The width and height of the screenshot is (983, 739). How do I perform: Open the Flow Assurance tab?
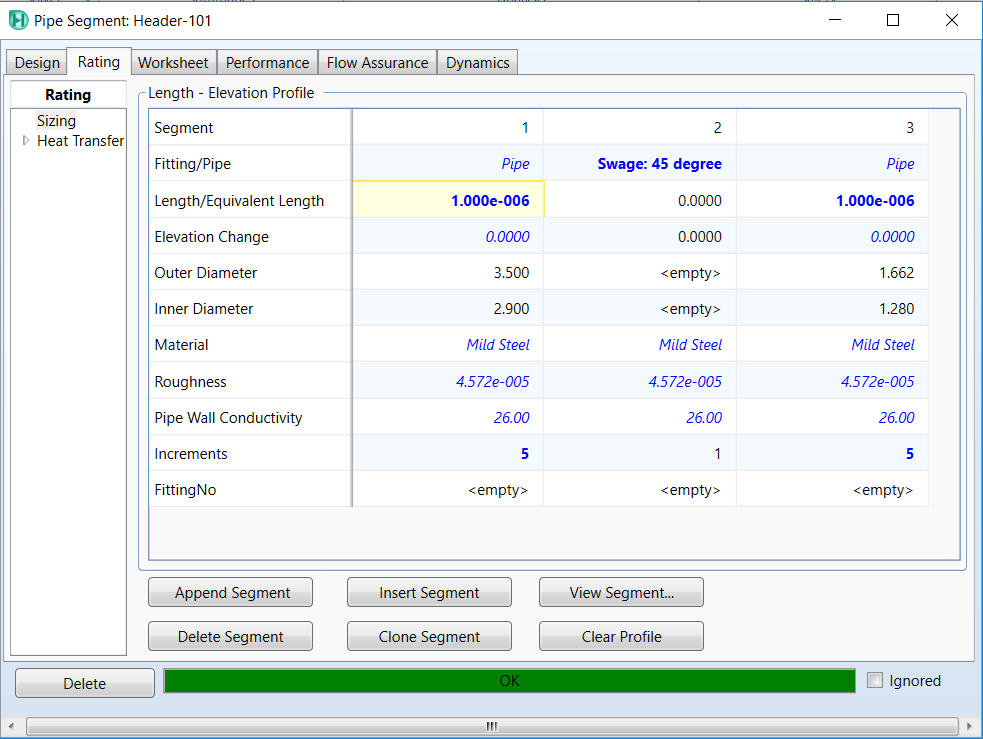377,63
